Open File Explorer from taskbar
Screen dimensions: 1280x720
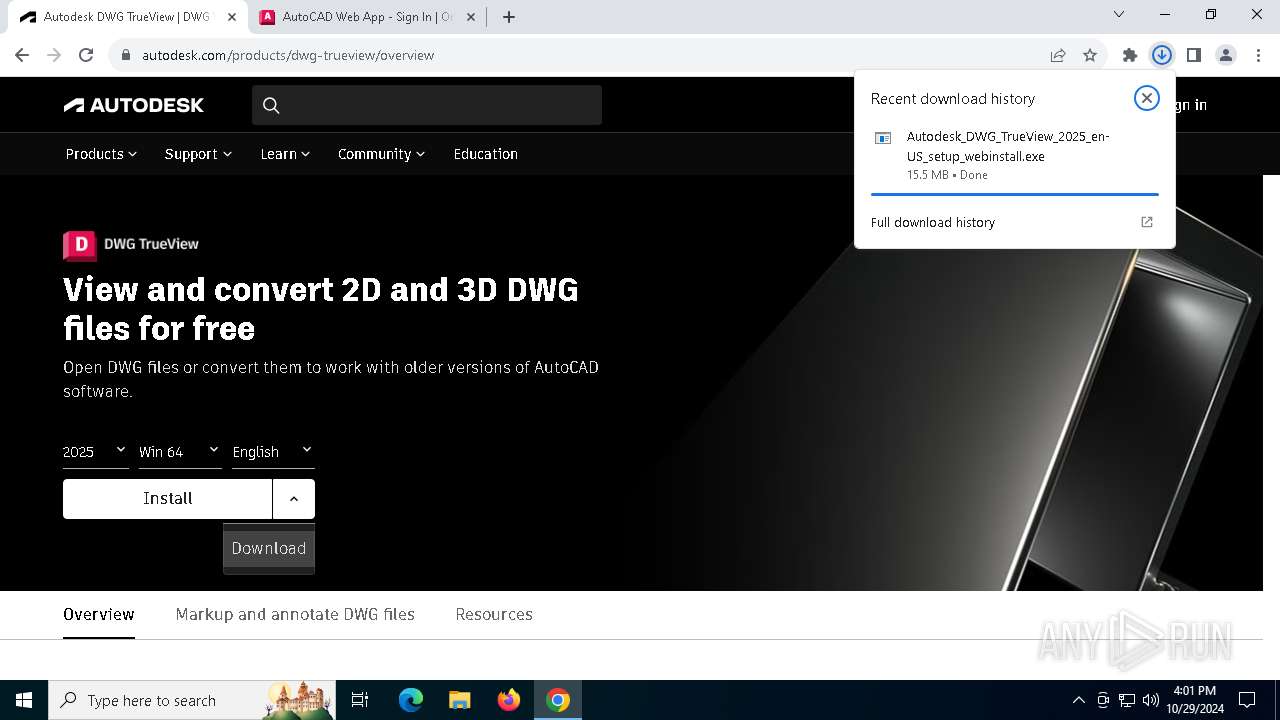[460, 700]
